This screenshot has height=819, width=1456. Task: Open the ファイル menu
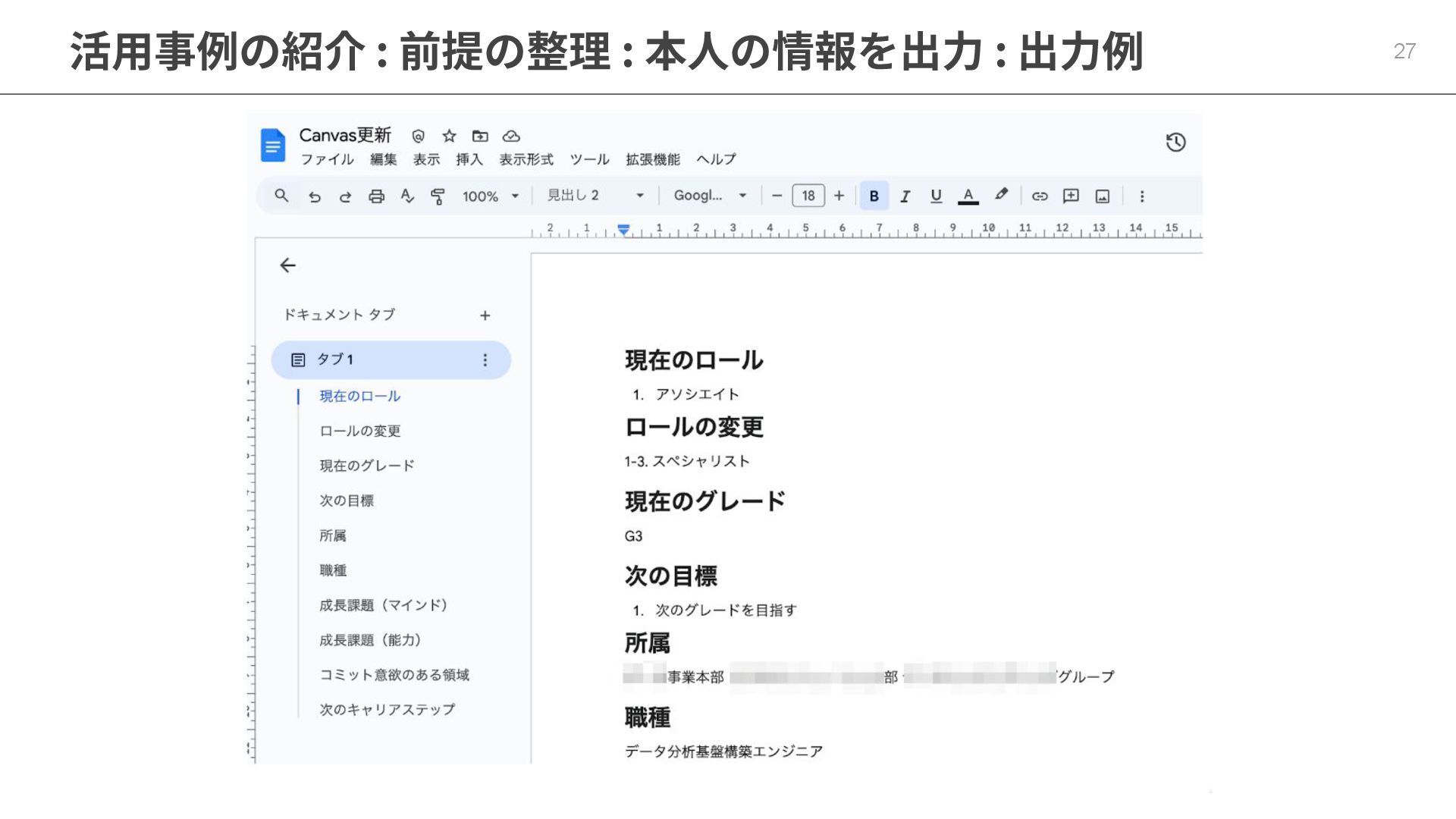[327, 159]
